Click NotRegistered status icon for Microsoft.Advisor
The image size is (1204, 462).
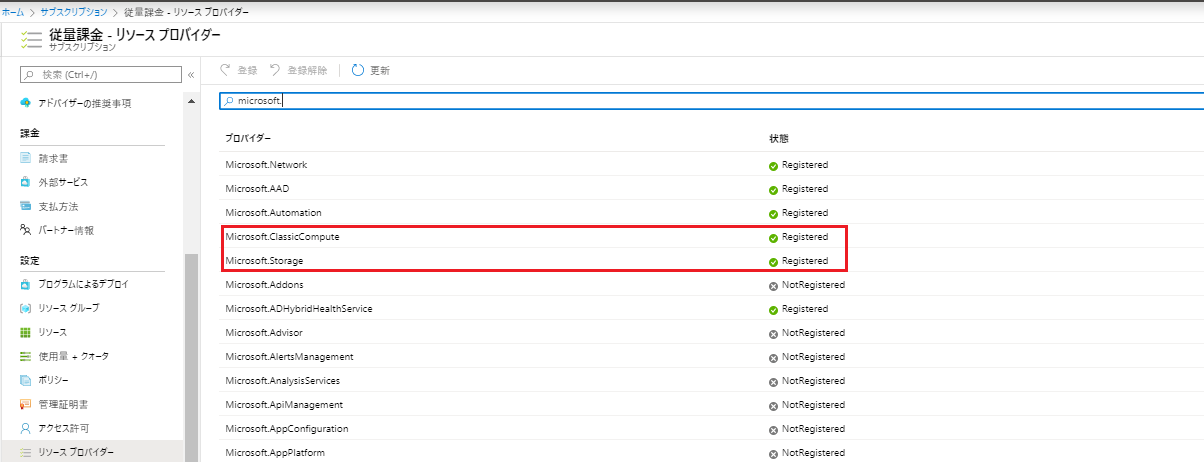[774, 334]
